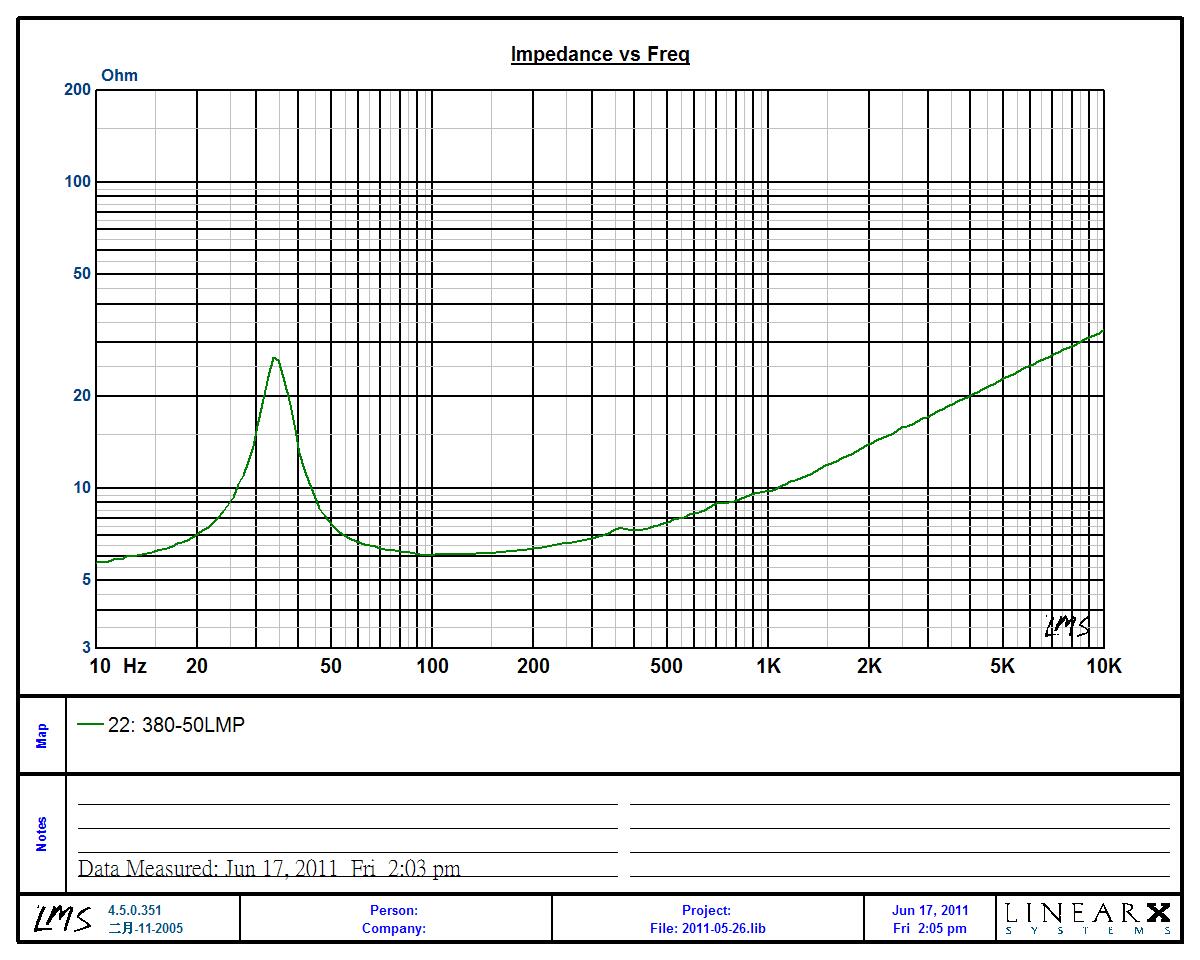Screen dimensions: 1200x960
Task: Click the Fri 2:05 pm timestamp in footer
Action: click(x=929, y=928)
